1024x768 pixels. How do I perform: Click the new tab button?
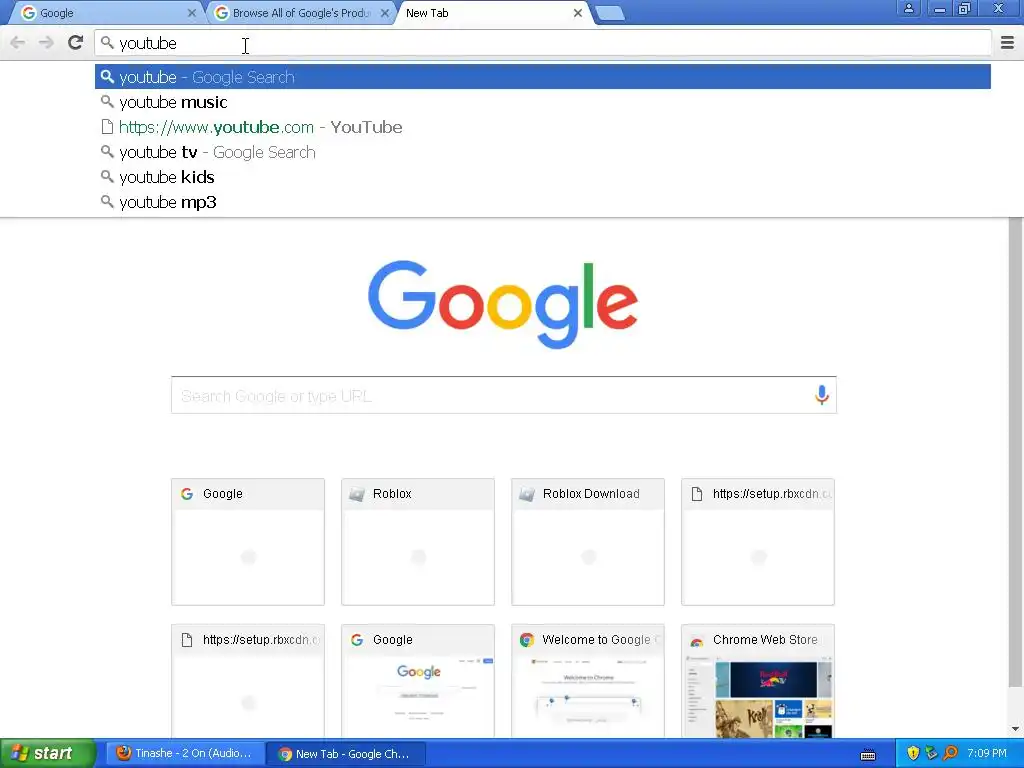coord(610,13)
